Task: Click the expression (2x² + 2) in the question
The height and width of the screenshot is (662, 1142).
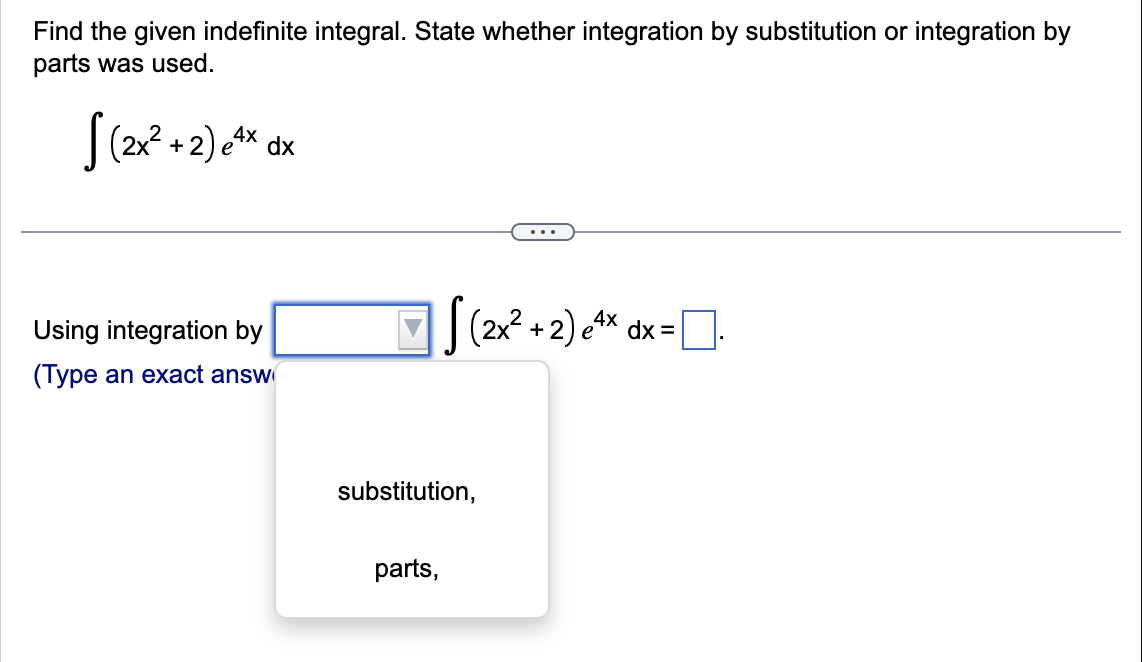Action: (162, 144)
